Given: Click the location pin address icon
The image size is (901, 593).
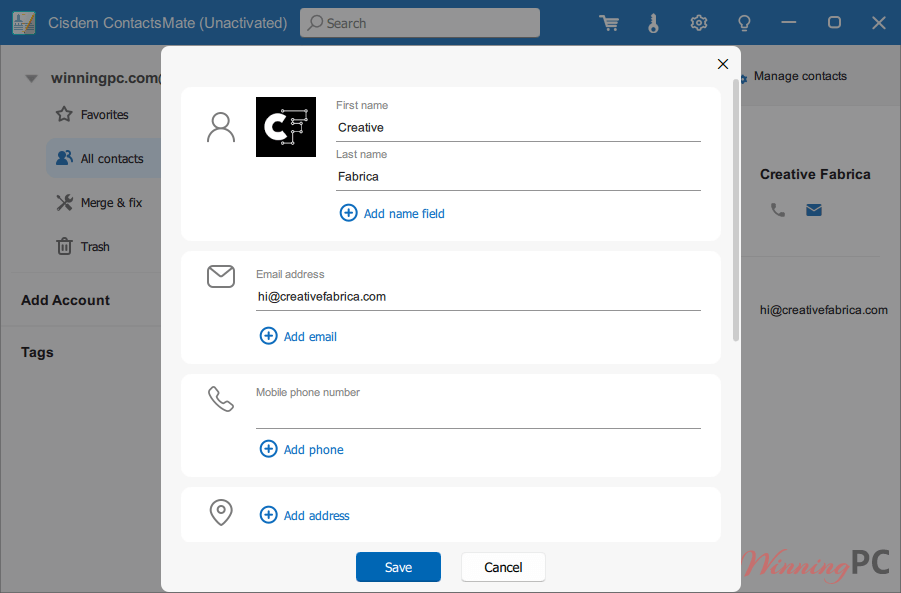Looking at the screenshot, I should pos(221,512).
